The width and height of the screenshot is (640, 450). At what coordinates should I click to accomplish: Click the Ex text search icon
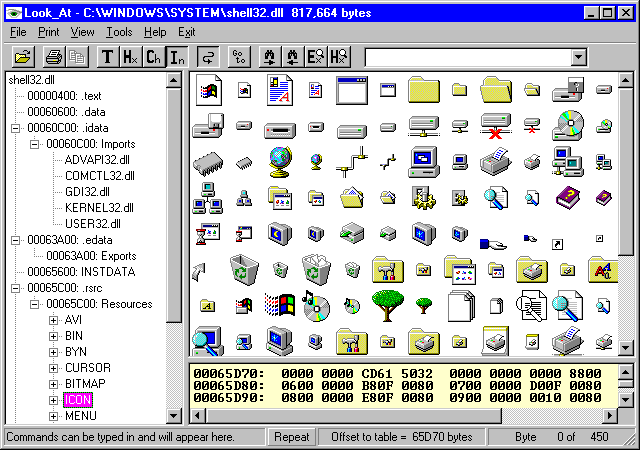pos(316,57)
